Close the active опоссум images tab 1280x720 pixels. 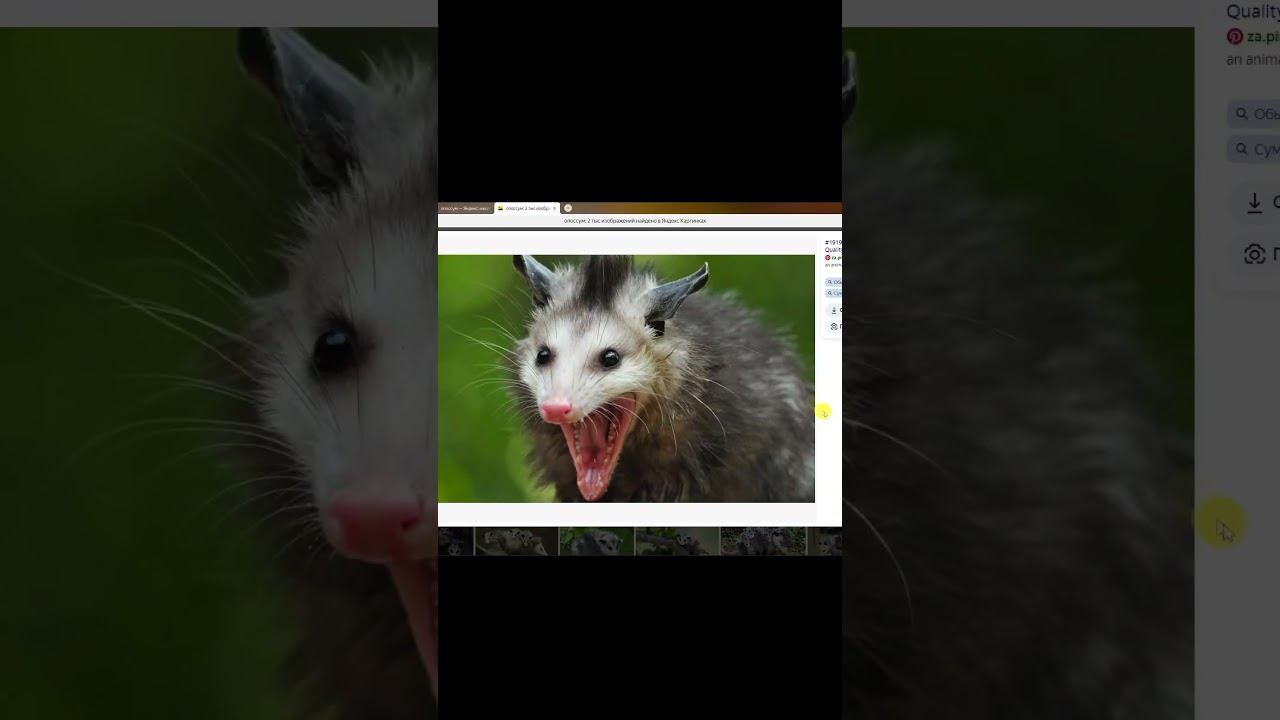(x=554, y=208)
